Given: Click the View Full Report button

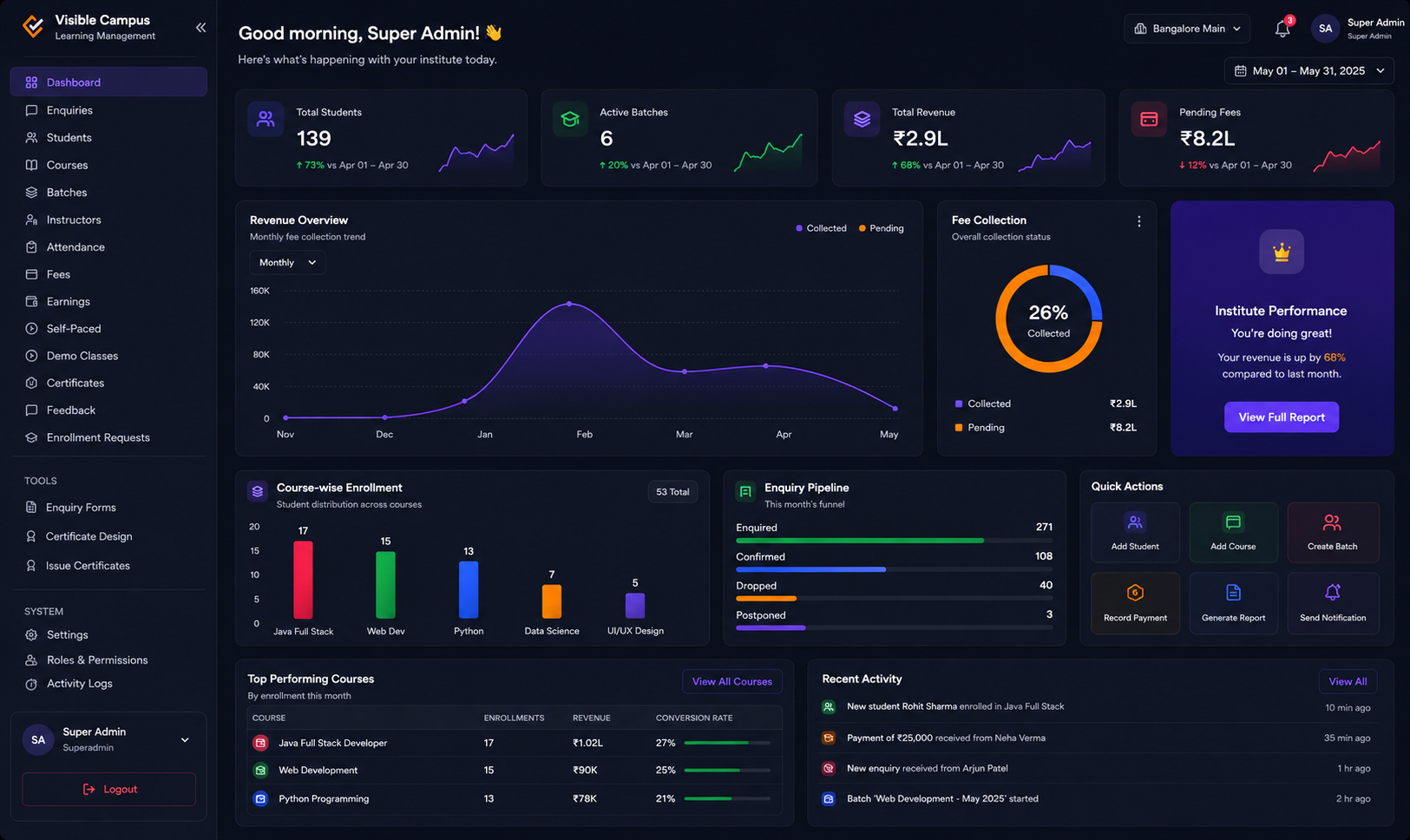Looking at the screenshot, I should [x=1282, y=417].
